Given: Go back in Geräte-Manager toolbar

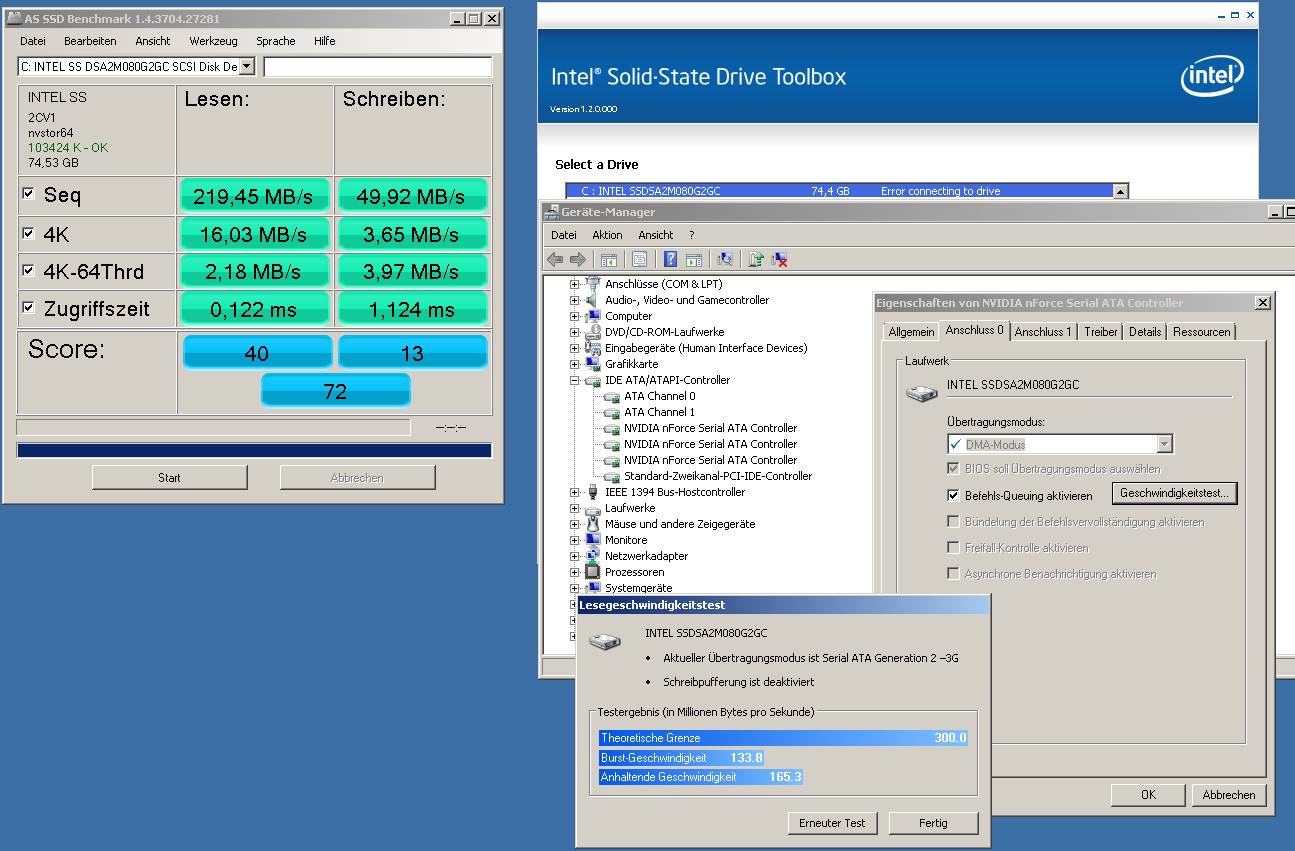Looking at the screenshot, I should pos(555,259).
